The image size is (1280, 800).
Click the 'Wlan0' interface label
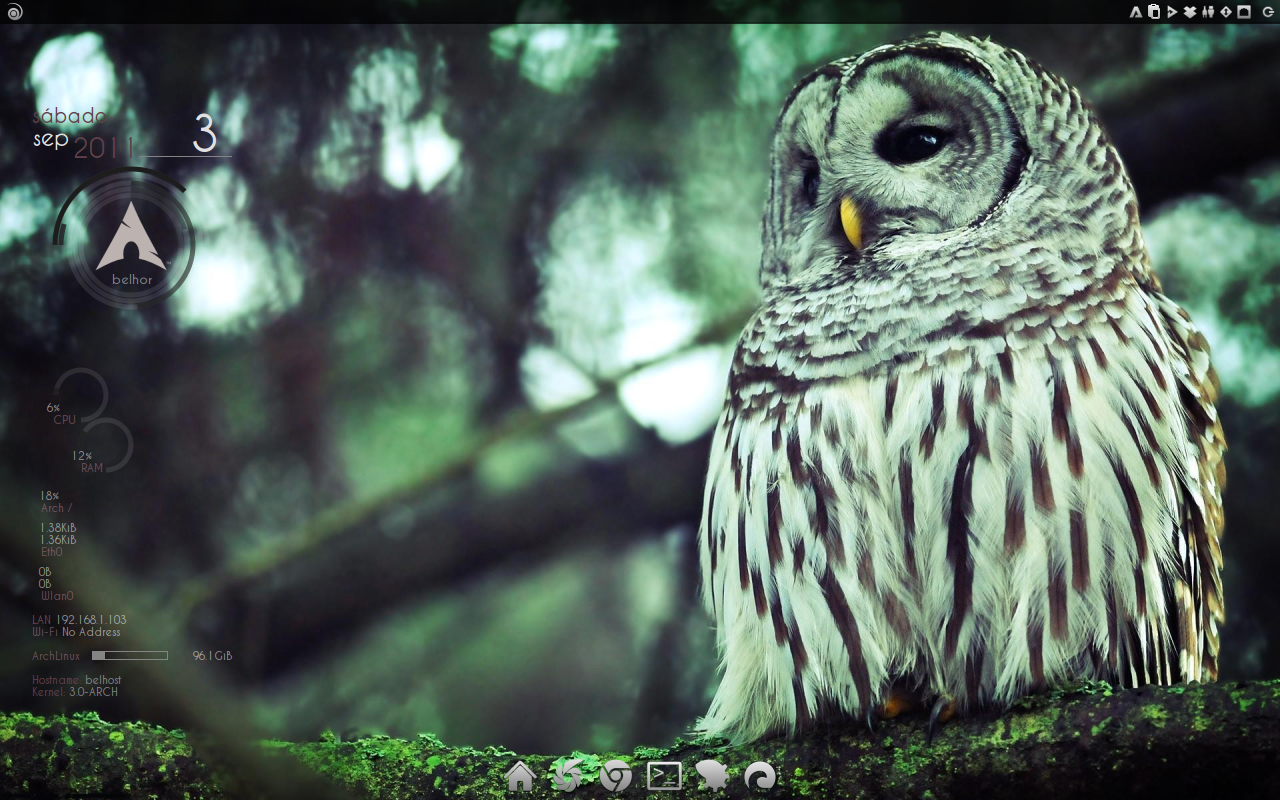(58, 596)
